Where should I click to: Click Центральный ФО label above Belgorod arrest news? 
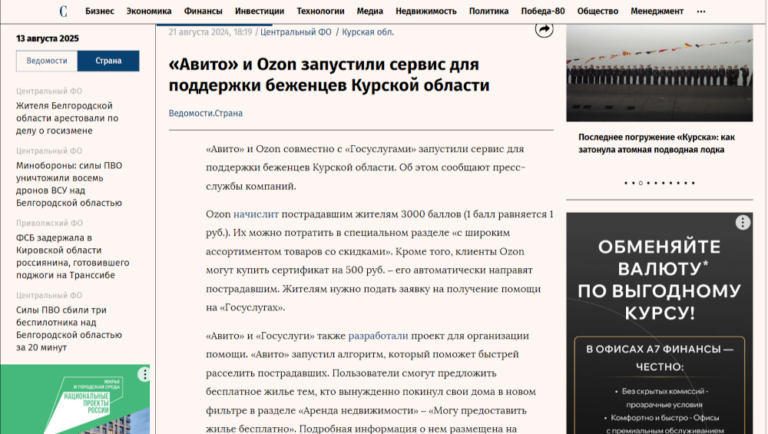(x=49, y=91)
